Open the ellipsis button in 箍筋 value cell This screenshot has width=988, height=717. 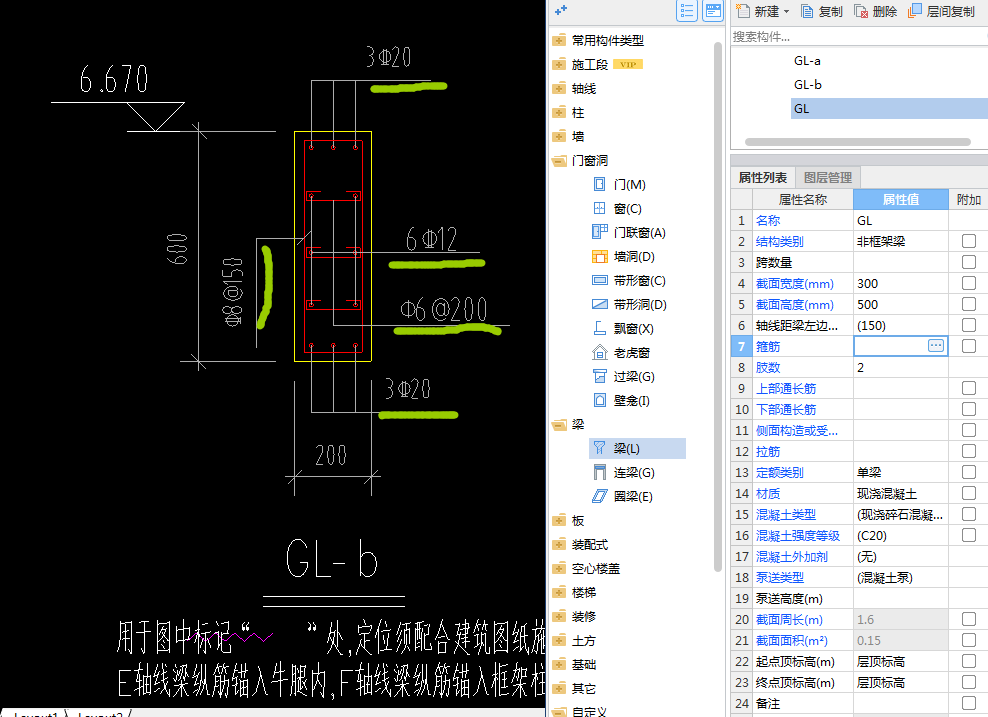pos(936,345)
